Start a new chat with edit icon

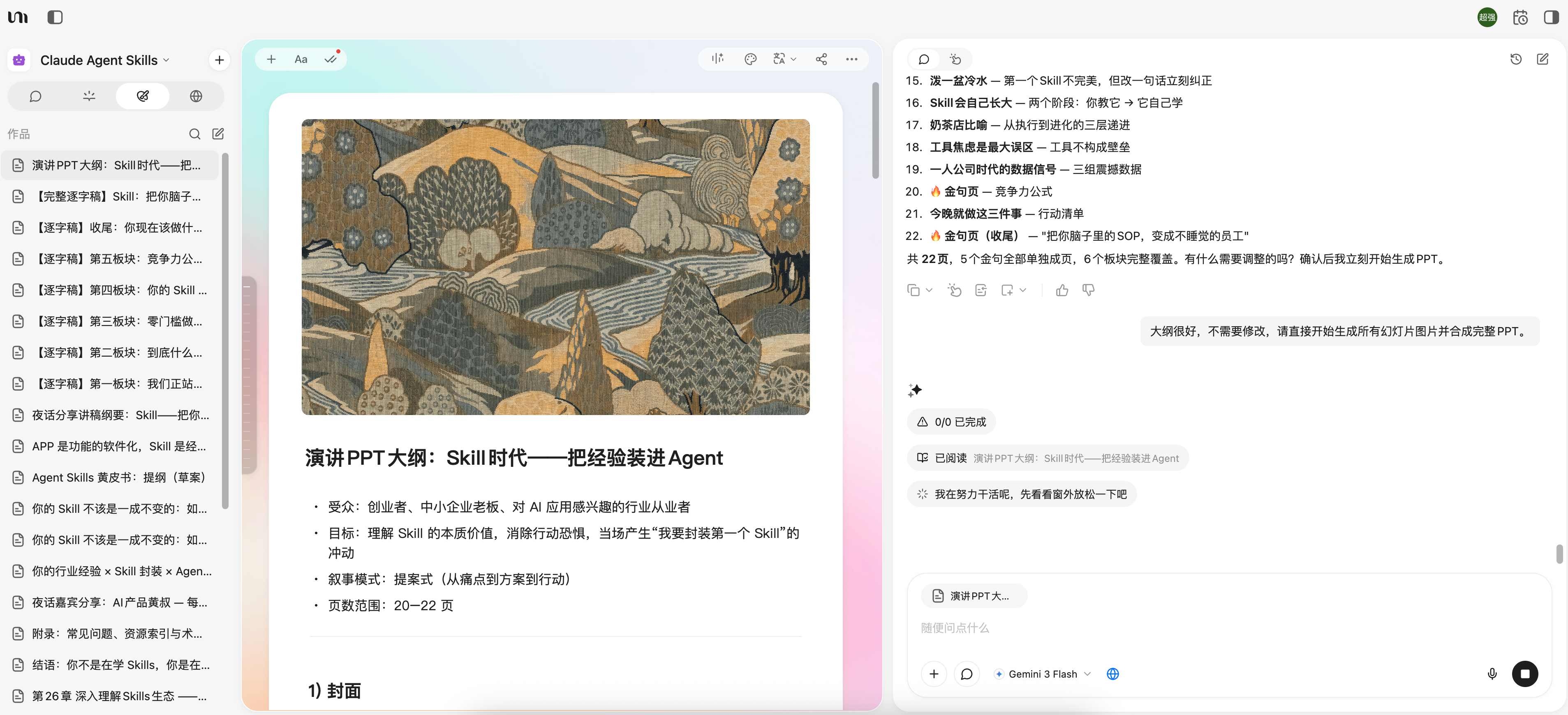click(1543, 59)
